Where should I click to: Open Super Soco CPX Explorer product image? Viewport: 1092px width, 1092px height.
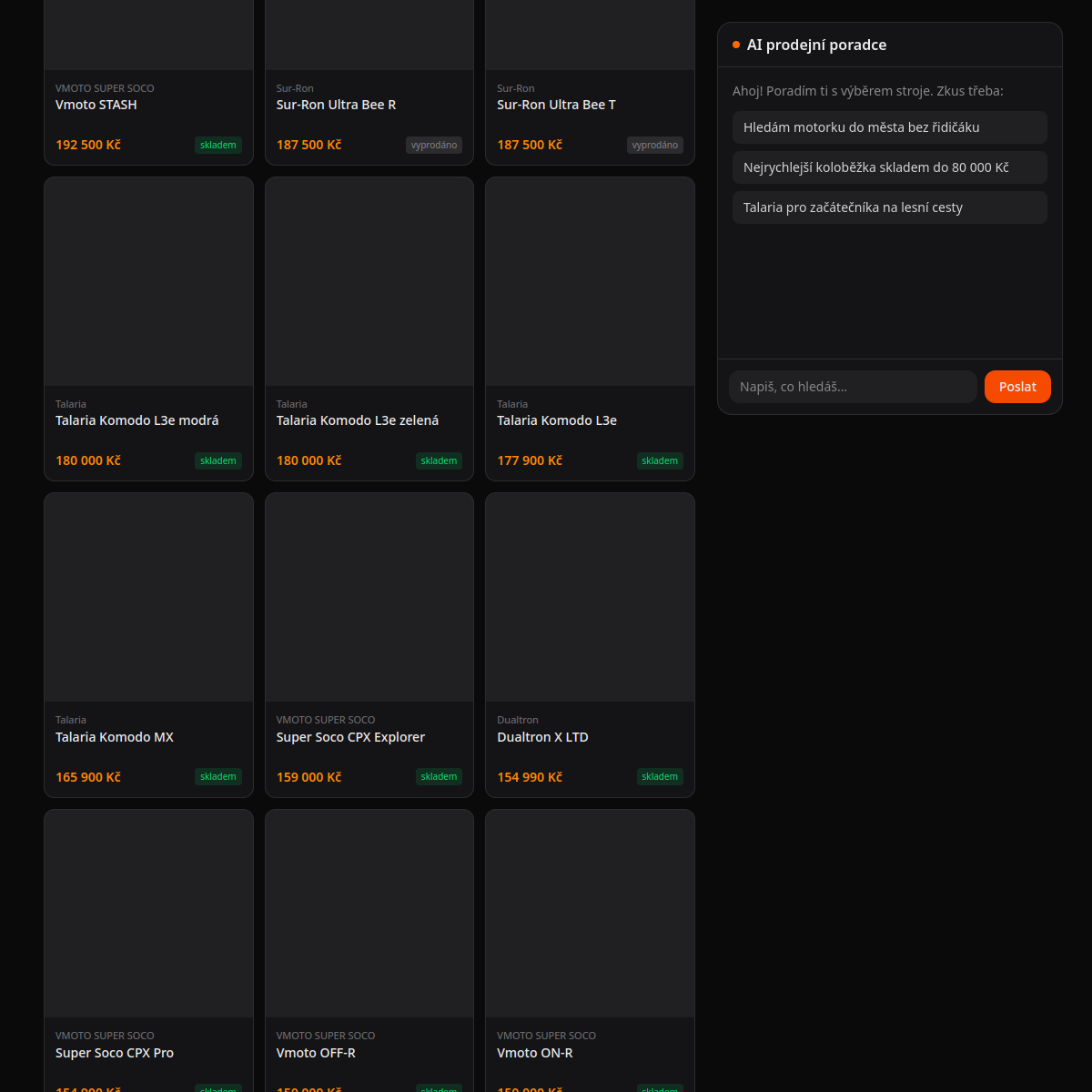369,597
